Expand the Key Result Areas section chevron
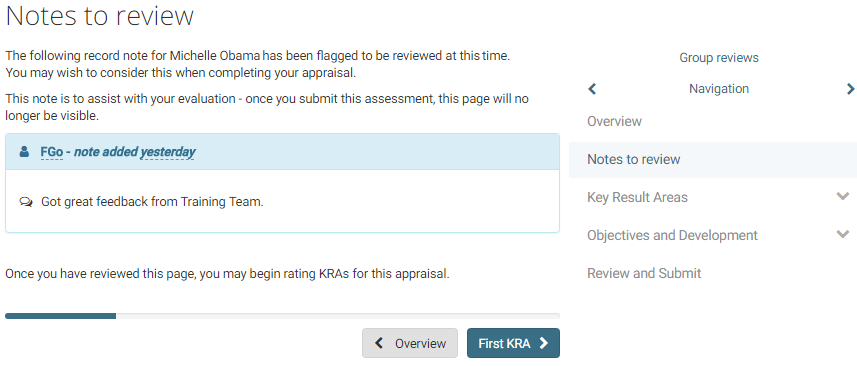This screenshot has width=857, height=366. pyautogui.click(x=843, y=197)
